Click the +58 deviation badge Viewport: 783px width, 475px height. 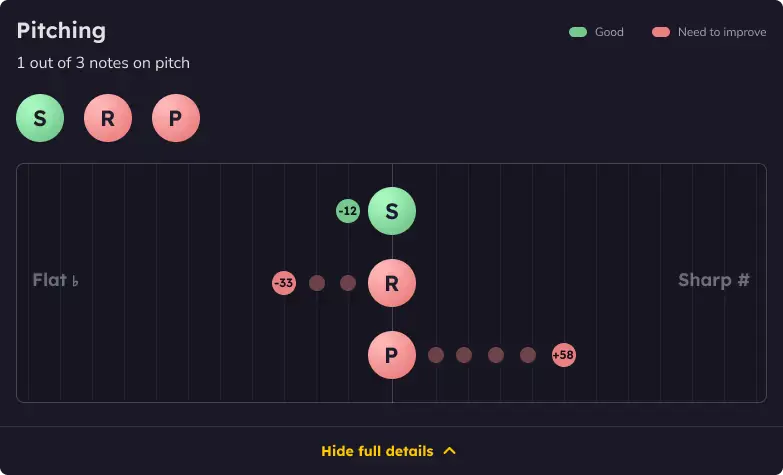click(x=564, y=355)
